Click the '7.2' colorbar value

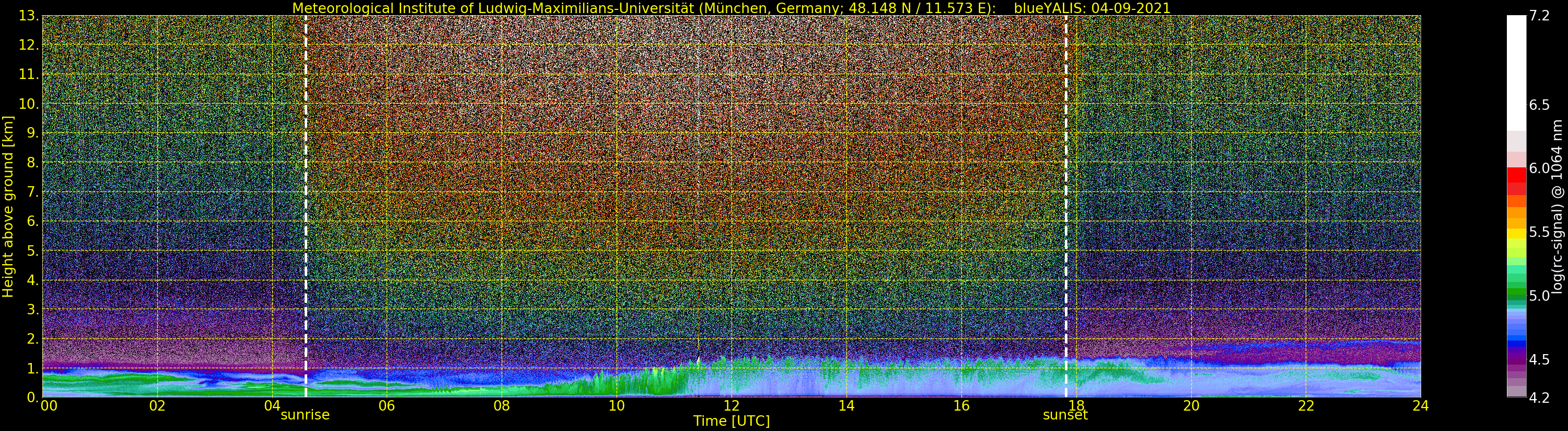1539,16
